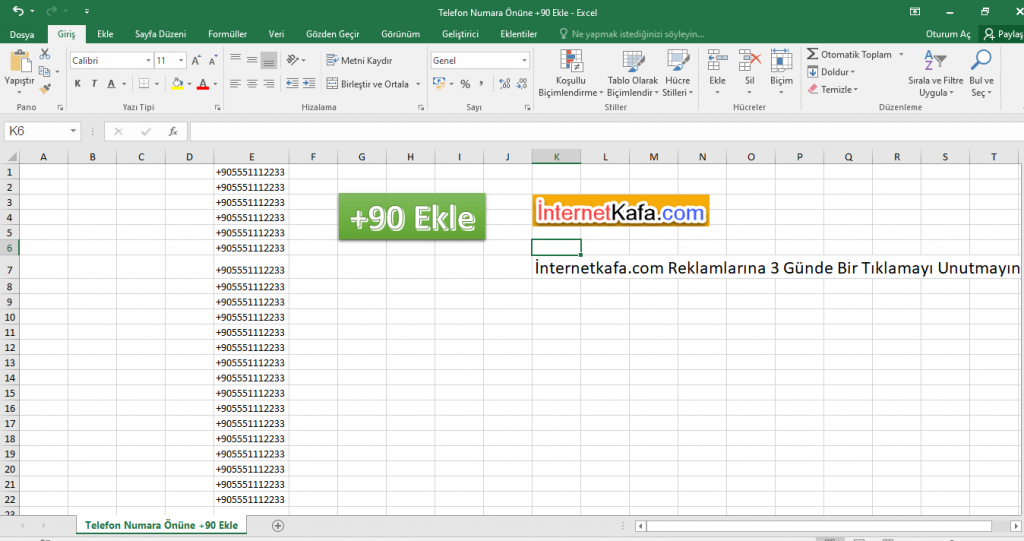Click the green +90 Ekle button
The width and height of the screenshot is (1024, 541).
[412, 216]
